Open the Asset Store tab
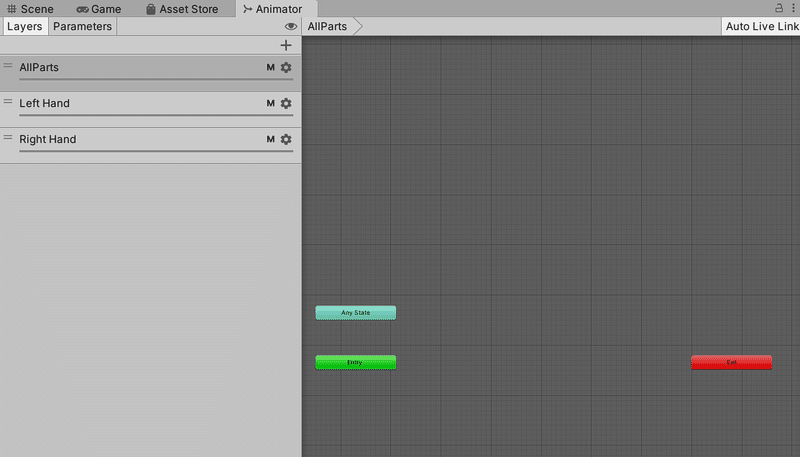The width and height of the screenshot is (800, 457). pyautogui.click(x=182, y=9)
